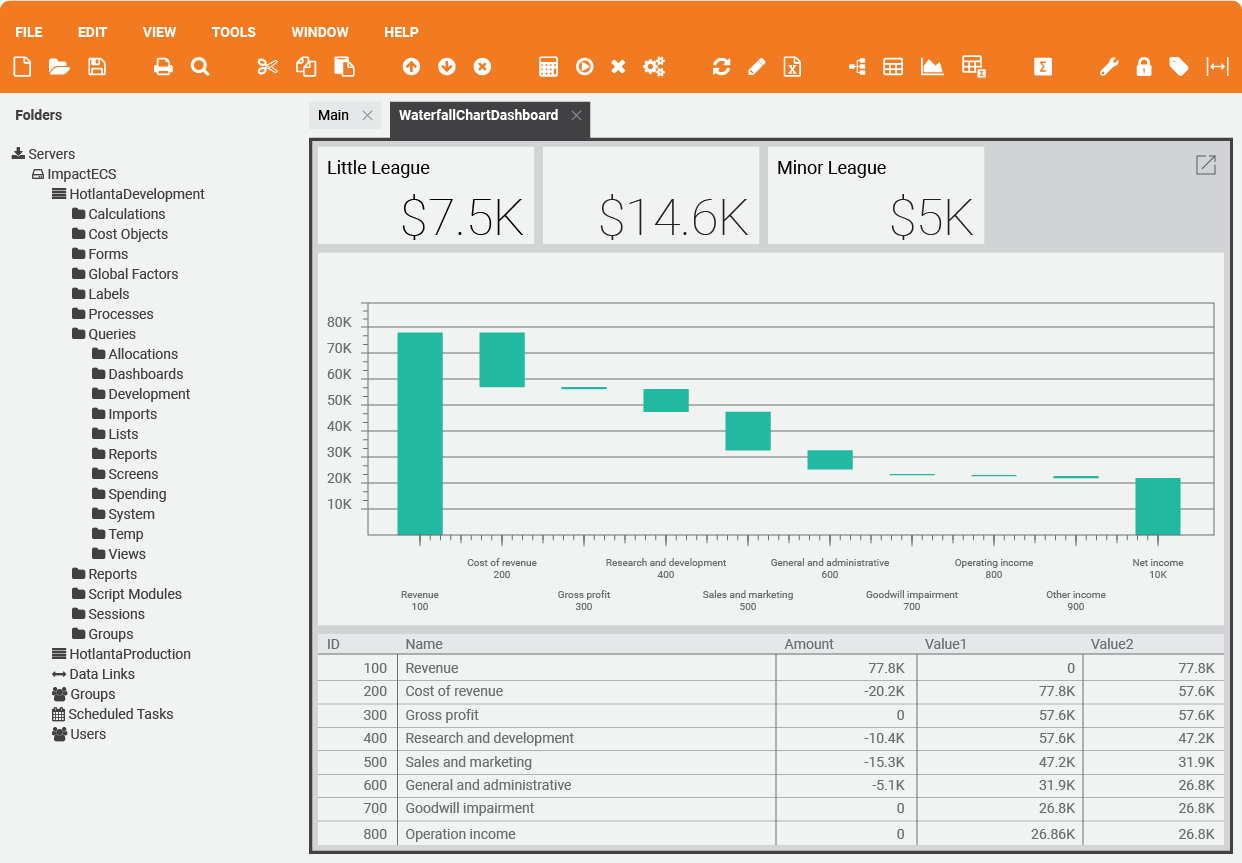The width and height of the screenshot is (1242, 863).
Task: Click the new file icon
Action: (22, 67)
